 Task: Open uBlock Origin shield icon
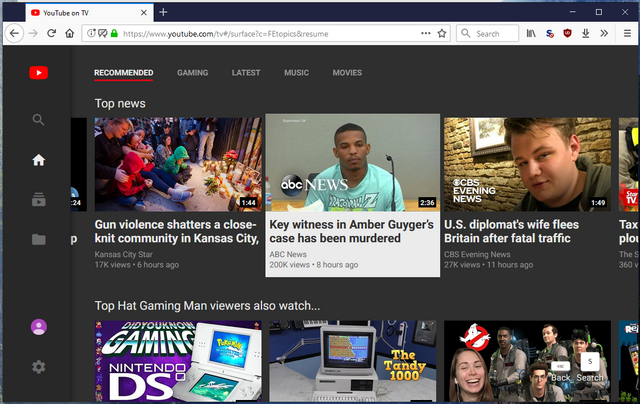tap(567, 33)
